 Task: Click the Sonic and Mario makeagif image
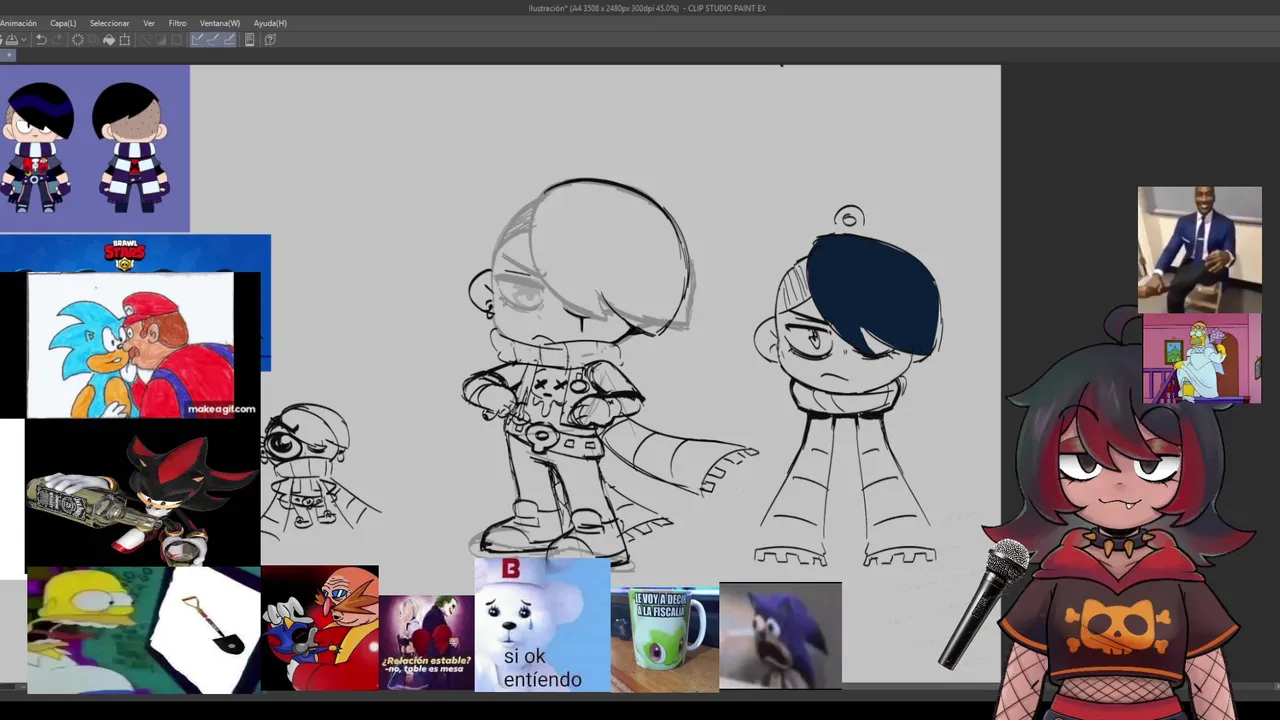(130, 345)
